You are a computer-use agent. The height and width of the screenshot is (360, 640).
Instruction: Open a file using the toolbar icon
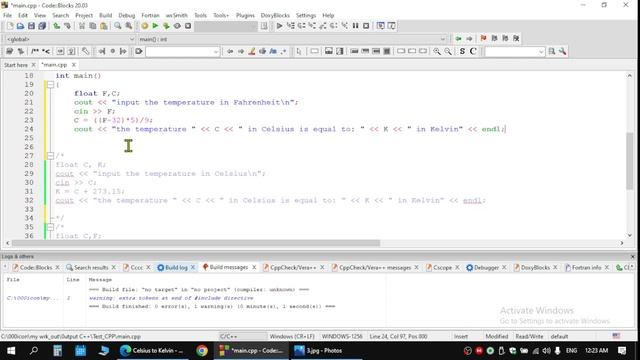click(20, 26)
